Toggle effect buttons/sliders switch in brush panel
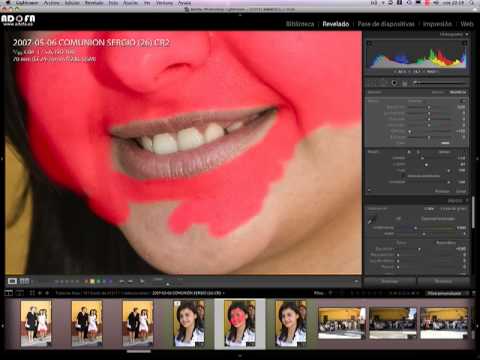This screenshot has height=360, width=480. coord(465,101)
